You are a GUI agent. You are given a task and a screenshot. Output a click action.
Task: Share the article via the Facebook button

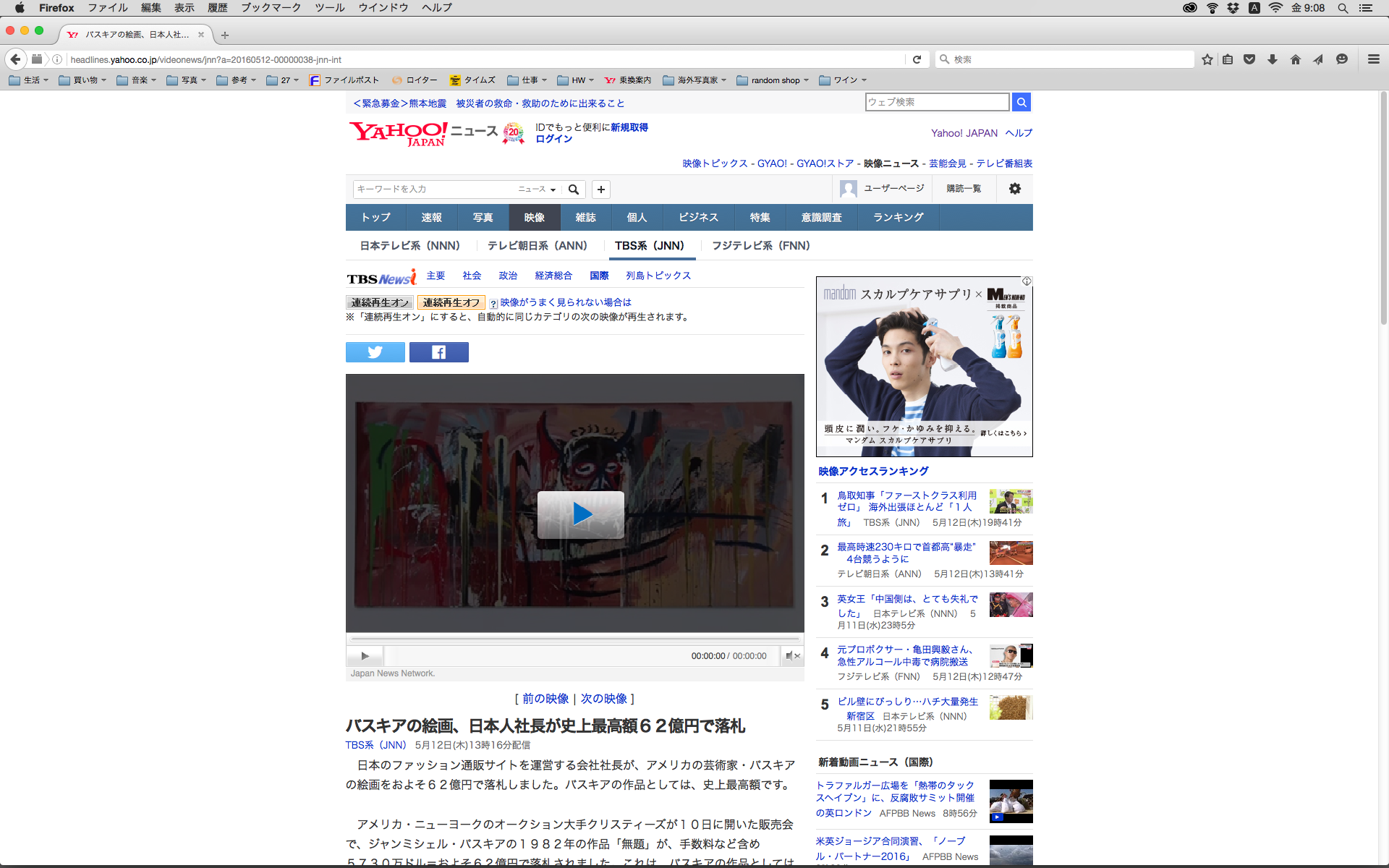[438, 352]
